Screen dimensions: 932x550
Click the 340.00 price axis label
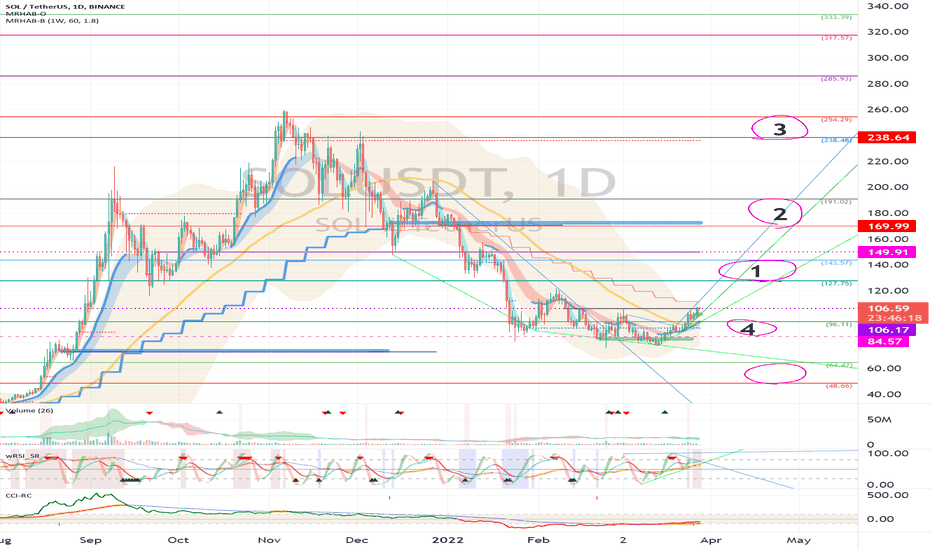pyautogui.click(x=887, y=6)
